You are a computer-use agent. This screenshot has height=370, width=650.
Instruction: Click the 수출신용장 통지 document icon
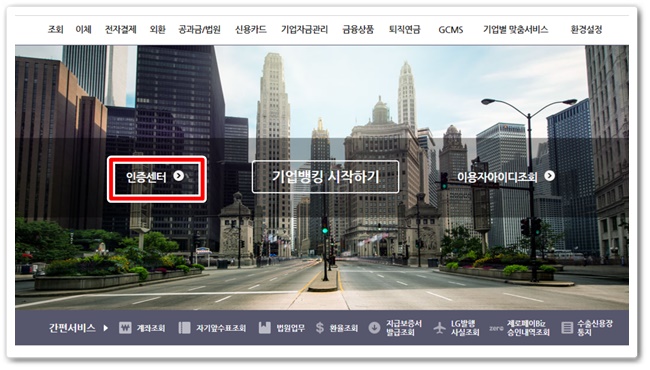click(x=567, y=328)
